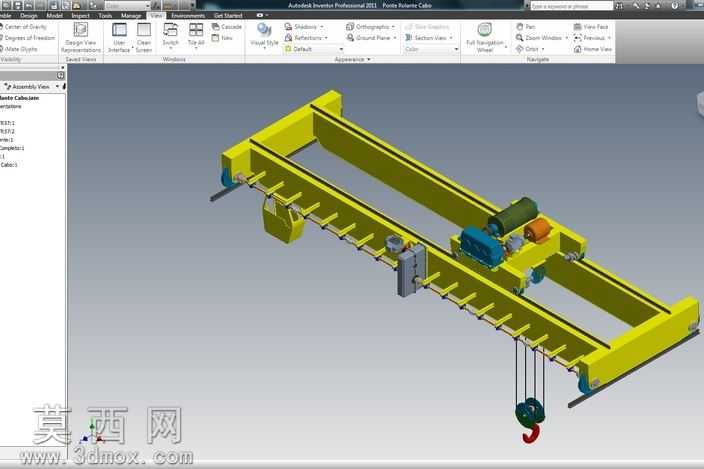Toggle Reflections on or off
The image size is (704, 469).
tap(303, 38)
